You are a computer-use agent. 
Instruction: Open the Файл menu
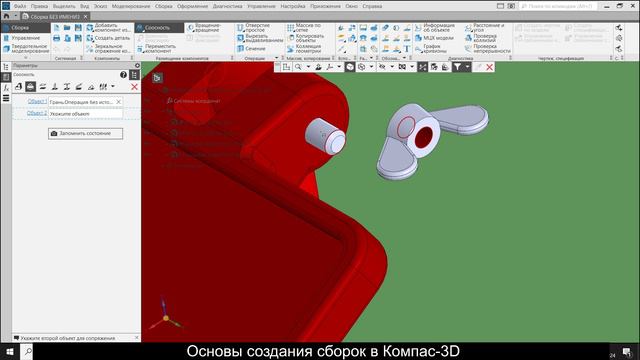click(x=20, y=6)
